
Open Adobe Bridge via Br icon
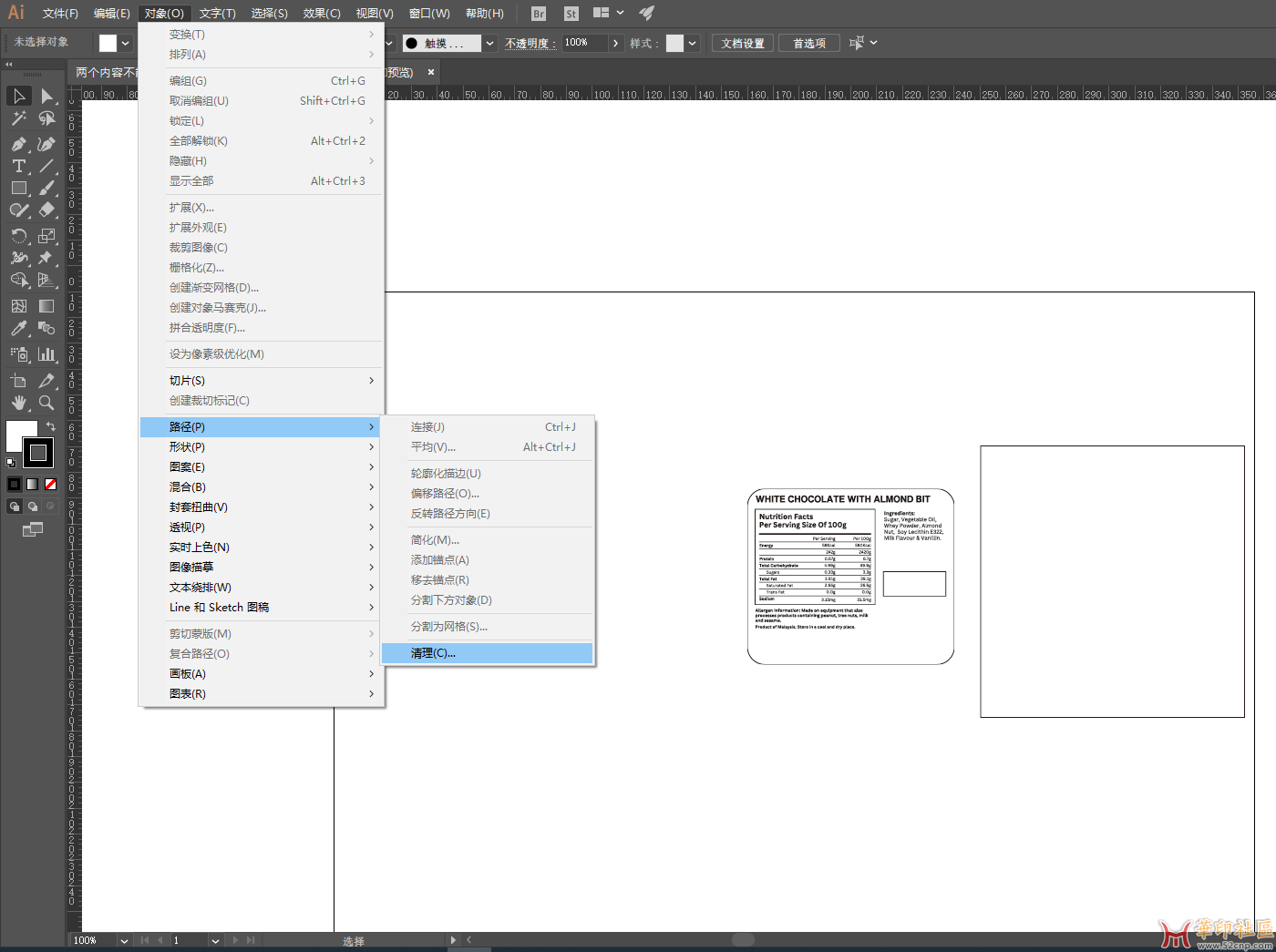click(539, 14)
